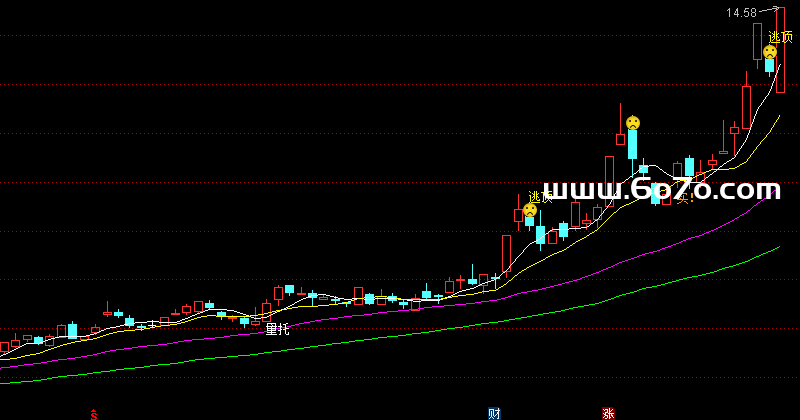This screenshot has height=420, width=800.
Task: Click the cyan candle below rightmost sad face
Action: pos(769,66)
